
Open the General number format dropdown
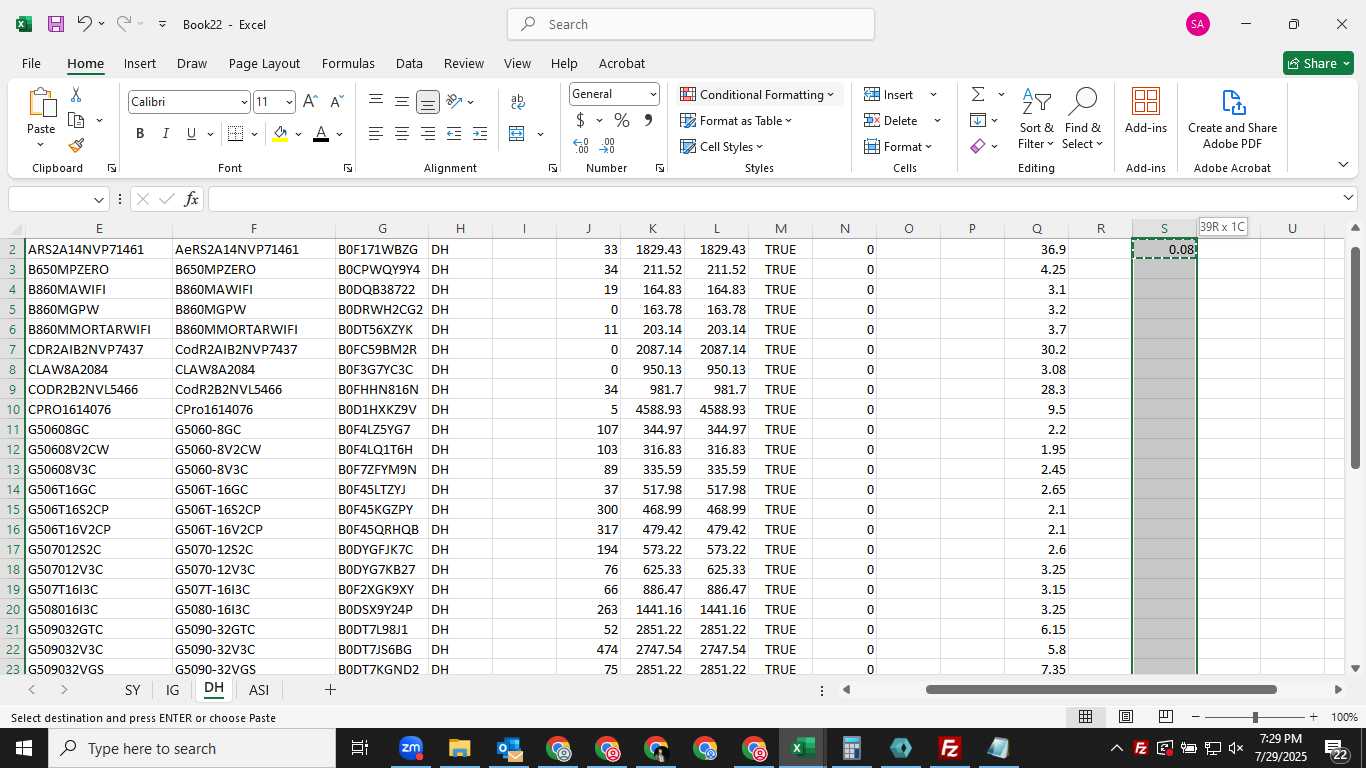[x=653, y=94]
